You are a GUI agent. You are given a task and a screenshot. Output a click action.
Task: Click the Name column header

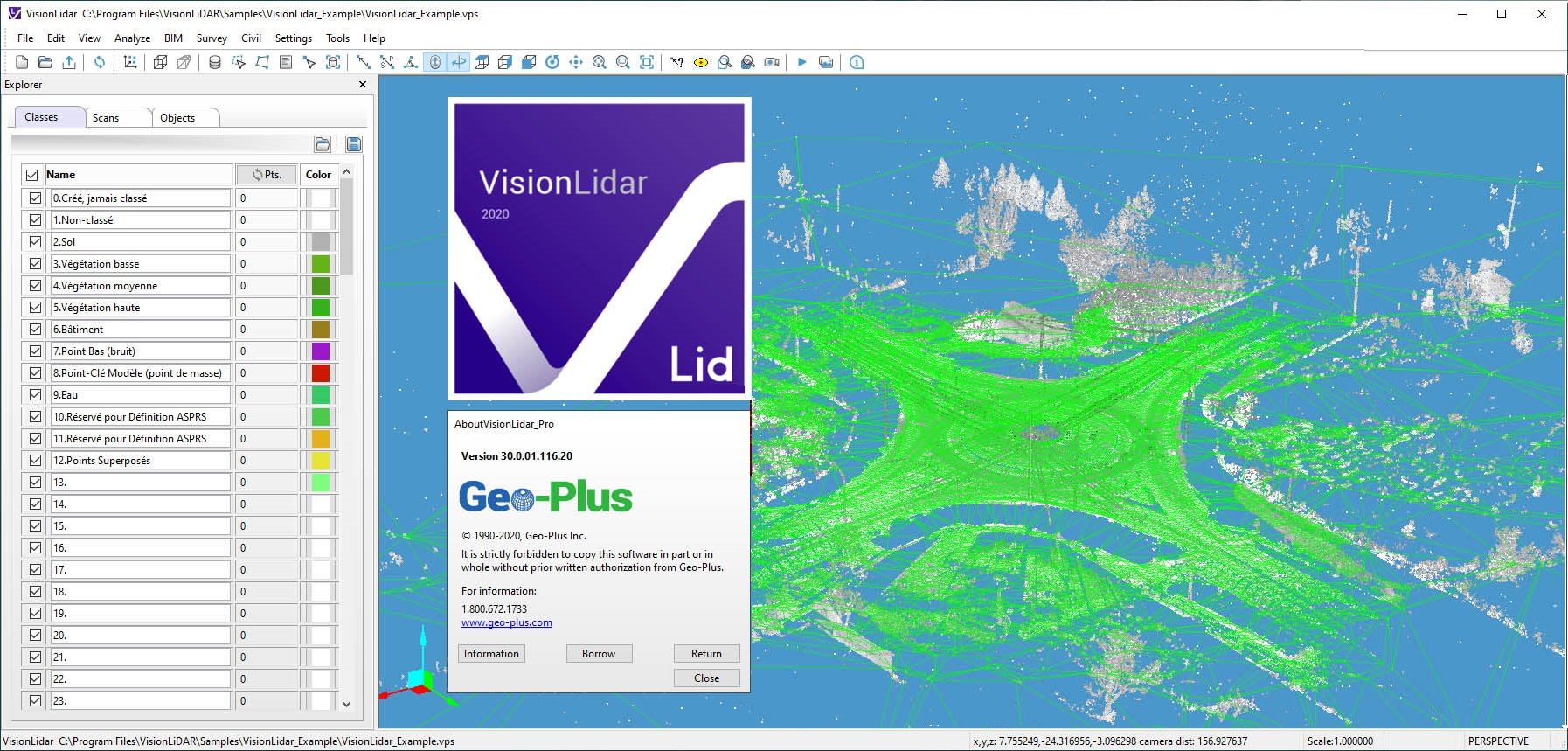tap(138, 175)
